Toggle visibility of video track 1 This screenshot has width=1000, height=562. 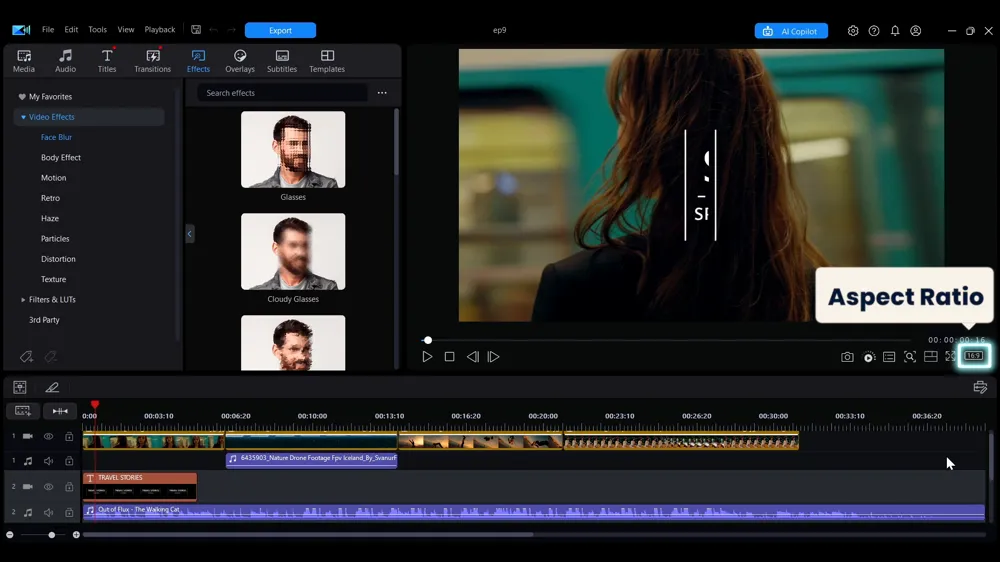(x=48, y=436)
